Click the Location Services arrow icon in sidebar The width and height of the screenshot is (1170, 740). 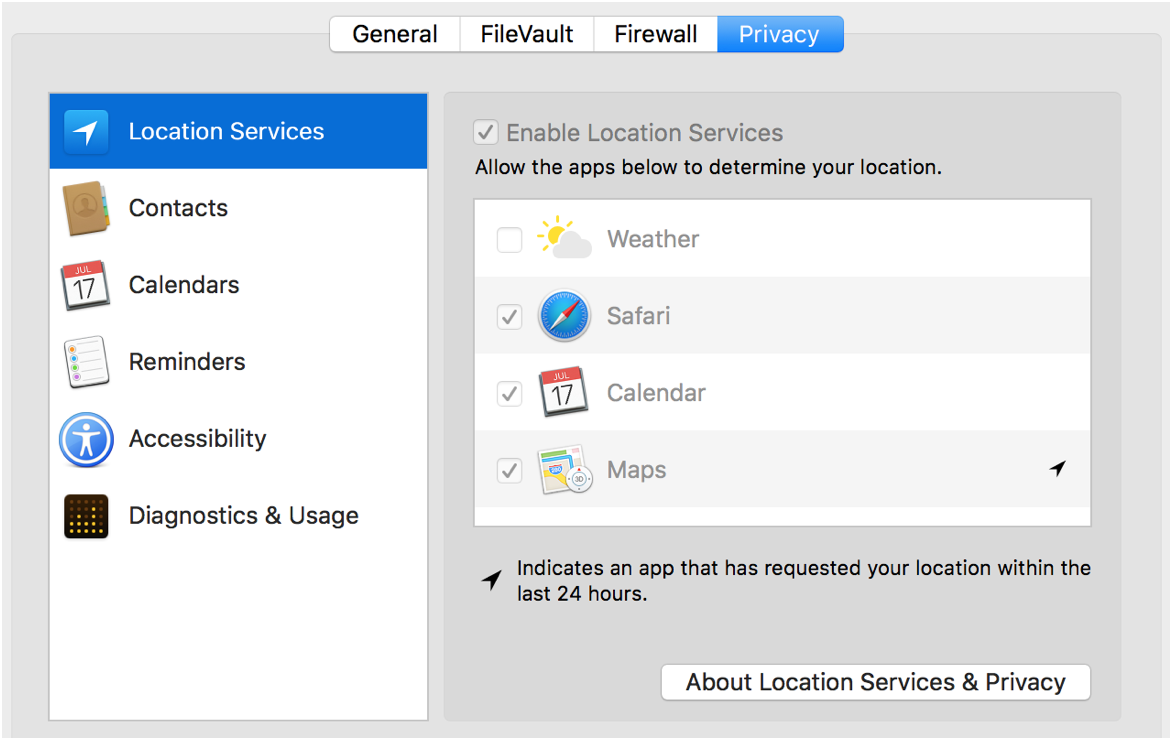pos(86,131)
